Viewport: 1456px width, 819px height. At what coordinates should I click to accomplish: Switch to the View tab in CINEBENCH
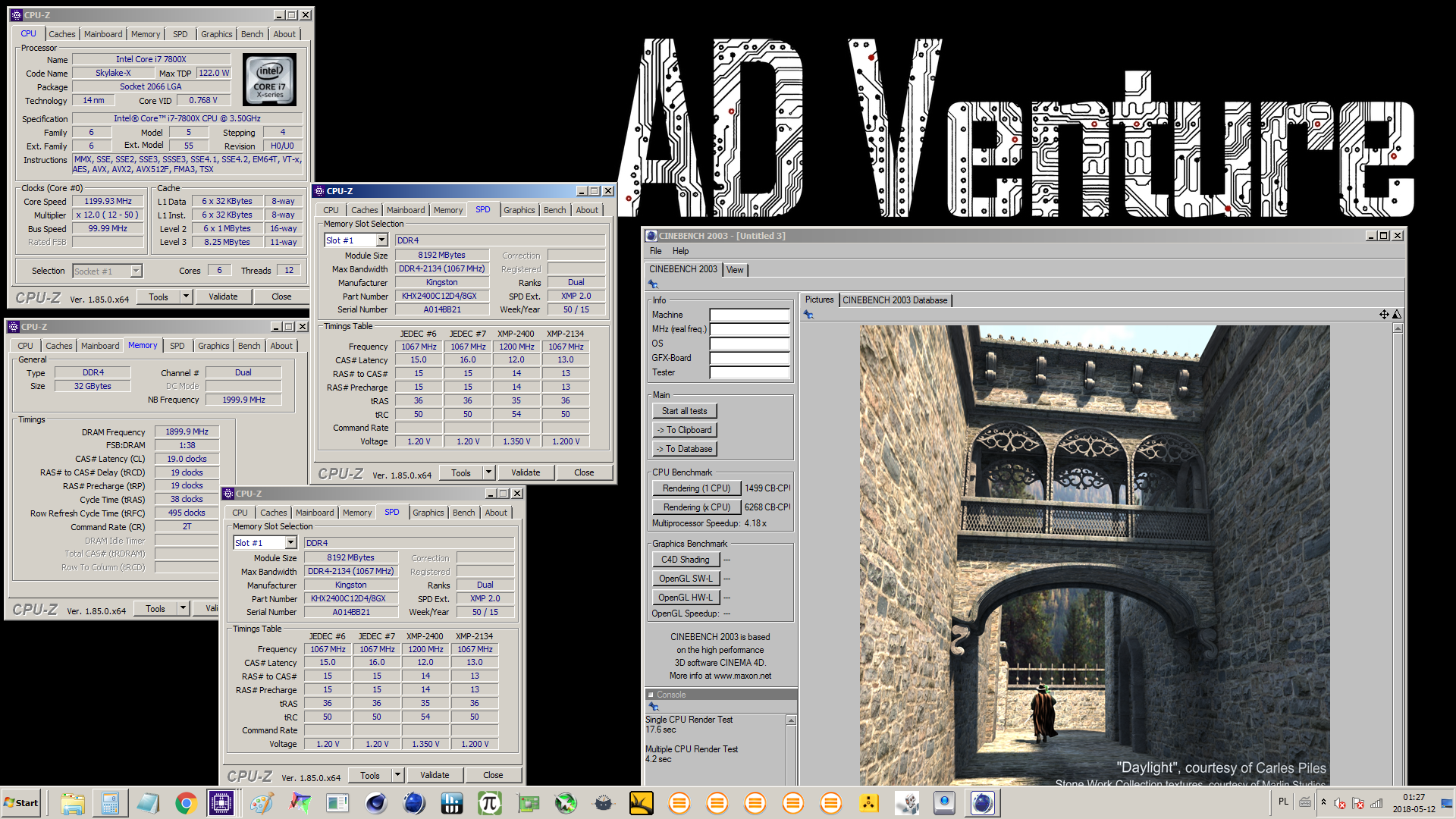point(735,270)
